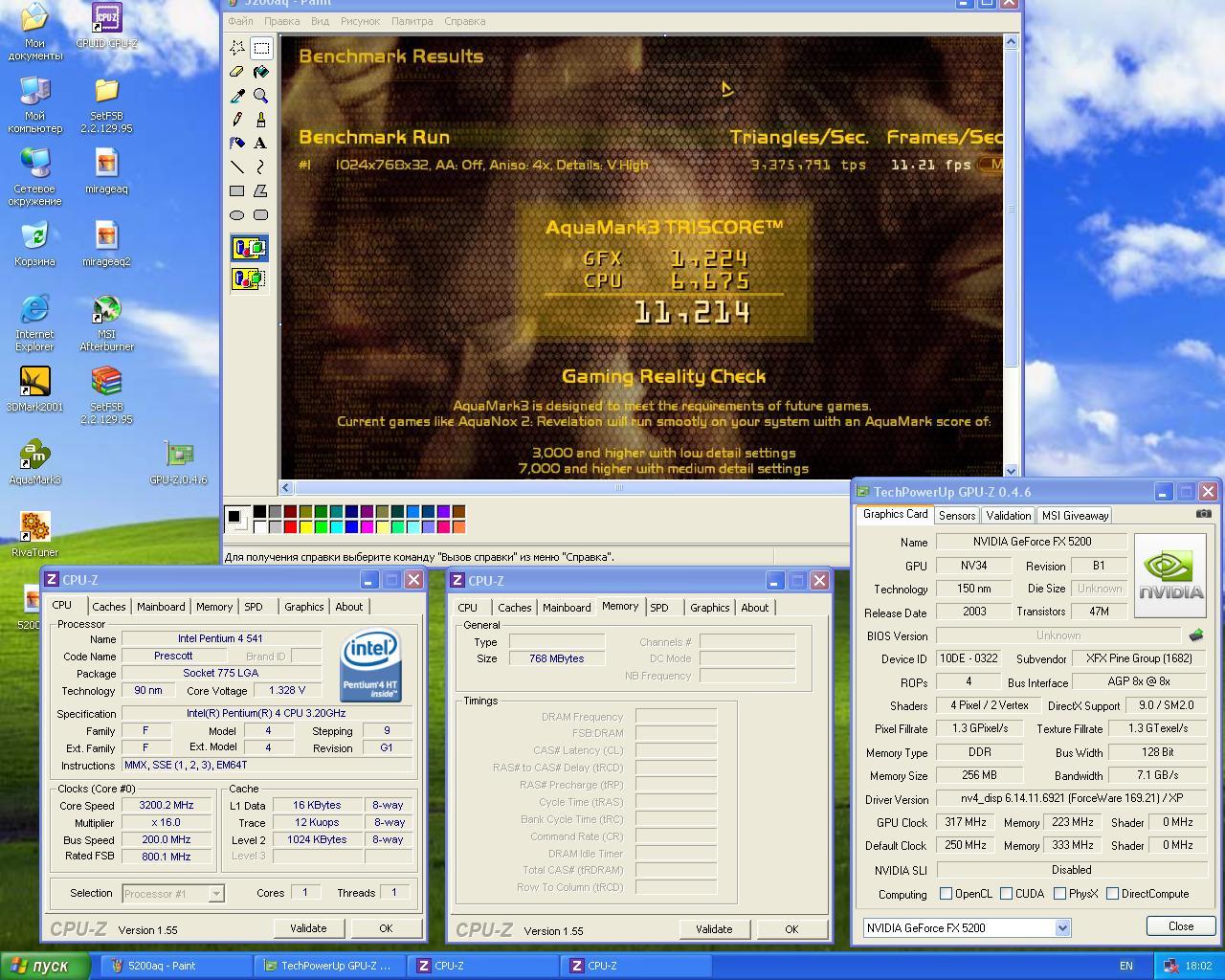Open the Рисунок menu in Paint
Image resolution: width=1225 pixels, height=980 pixels.
pyautogui.click(x=360, y=21)
